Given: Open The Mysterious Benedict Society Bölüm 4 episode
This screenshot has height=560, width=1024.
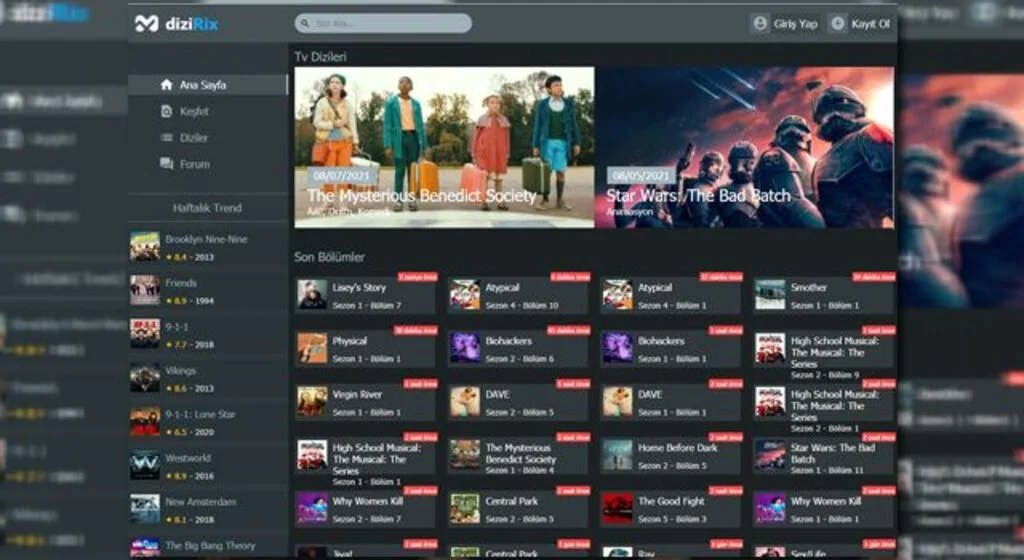Looking at the screenshot, I should 519,456.
